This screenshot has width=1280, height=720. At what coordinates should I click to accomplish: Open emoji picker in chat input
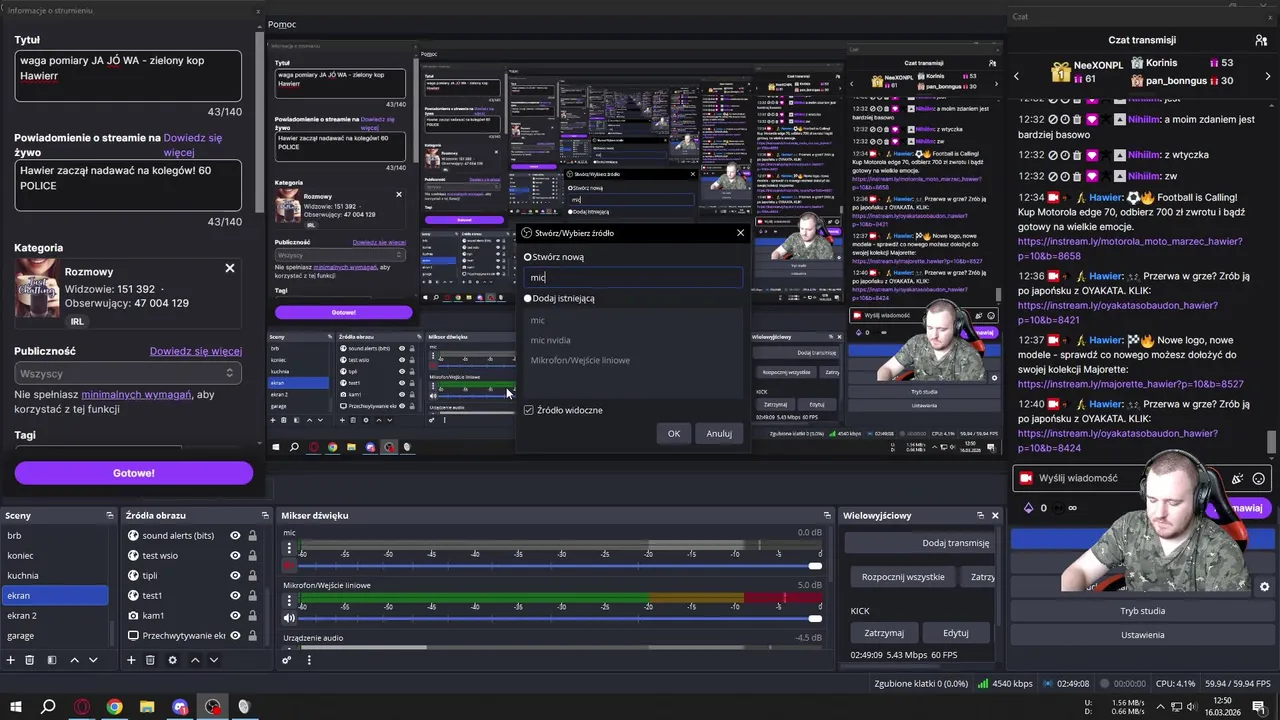click(1259, 478)
